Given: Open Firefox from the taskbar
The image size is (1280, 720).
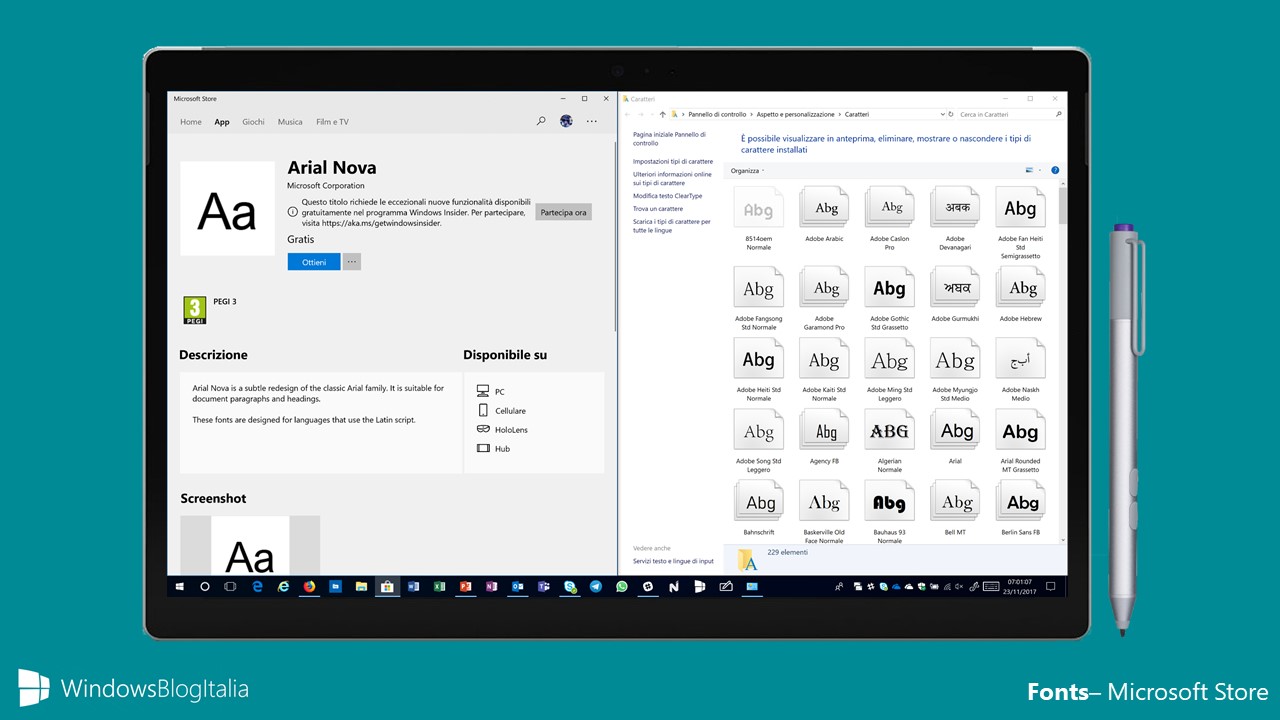Looking at the screenshot, I should (309, 587).
